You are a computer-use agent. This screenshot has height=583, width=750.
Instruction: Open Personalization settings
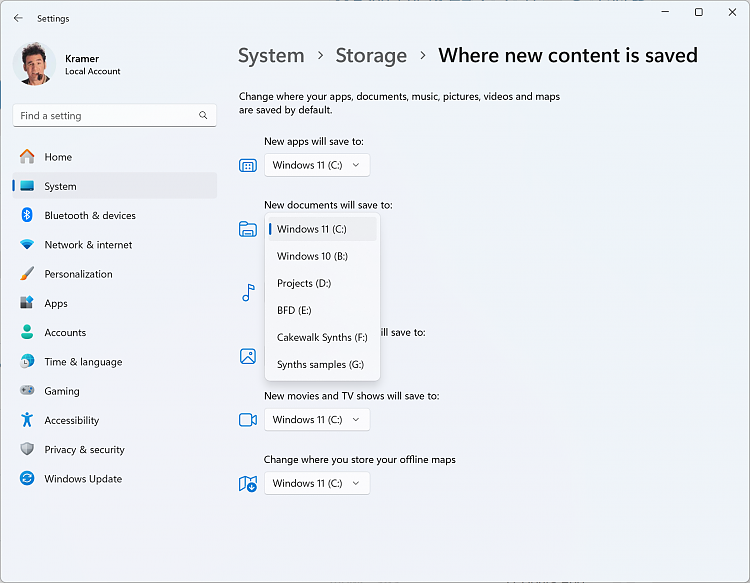114,274
